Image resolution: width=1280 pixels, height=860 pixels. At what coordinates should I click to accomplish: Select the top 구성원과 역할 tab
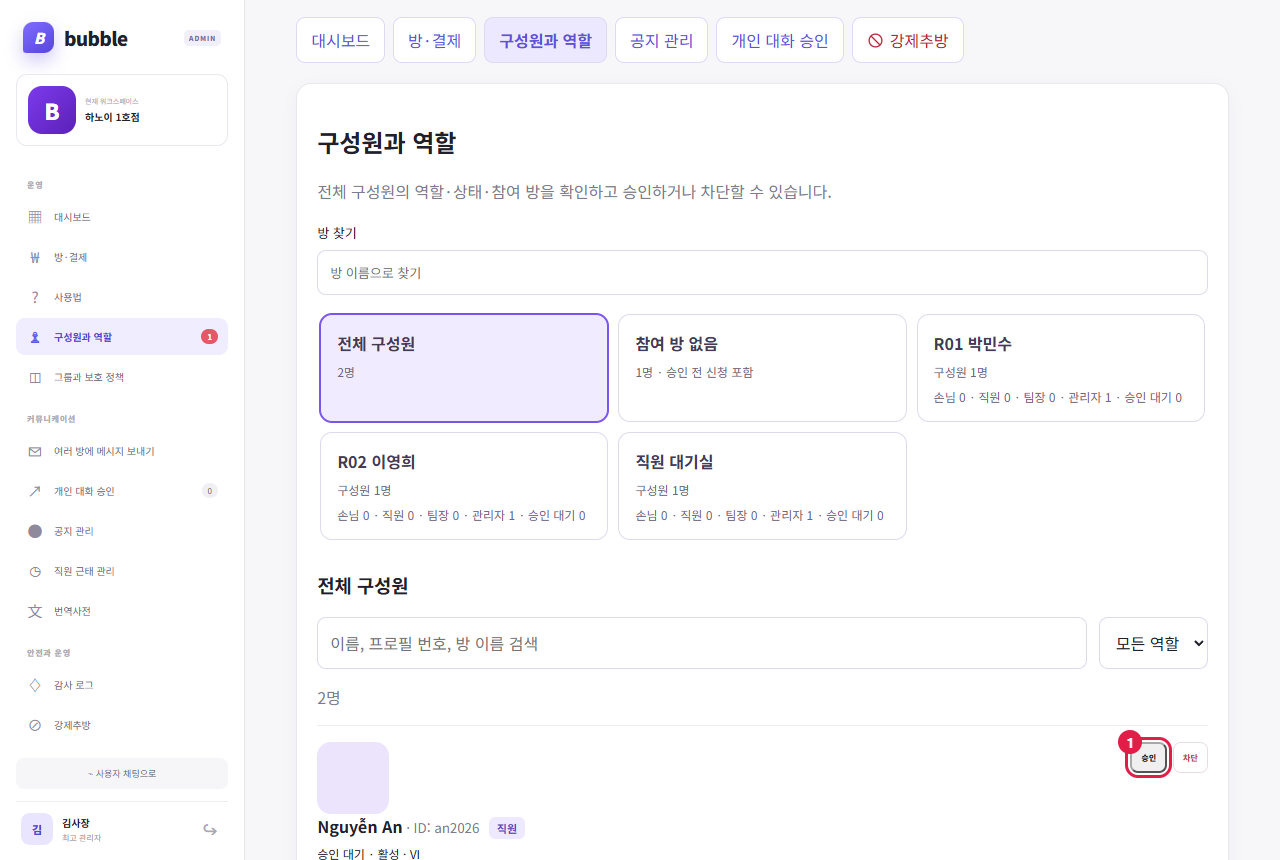[545, 40]
